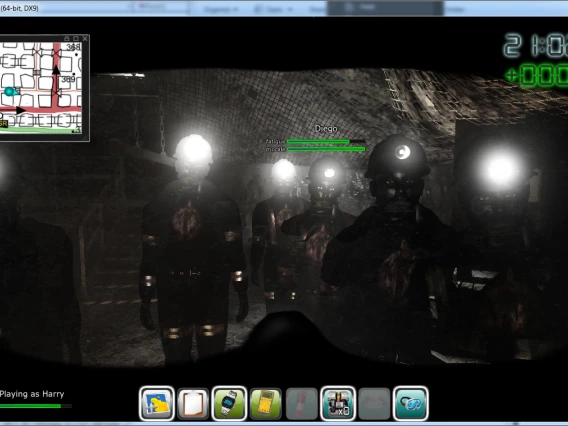Open the mine map inventory icon
This screenshot has width=568, height=426.
157,404
